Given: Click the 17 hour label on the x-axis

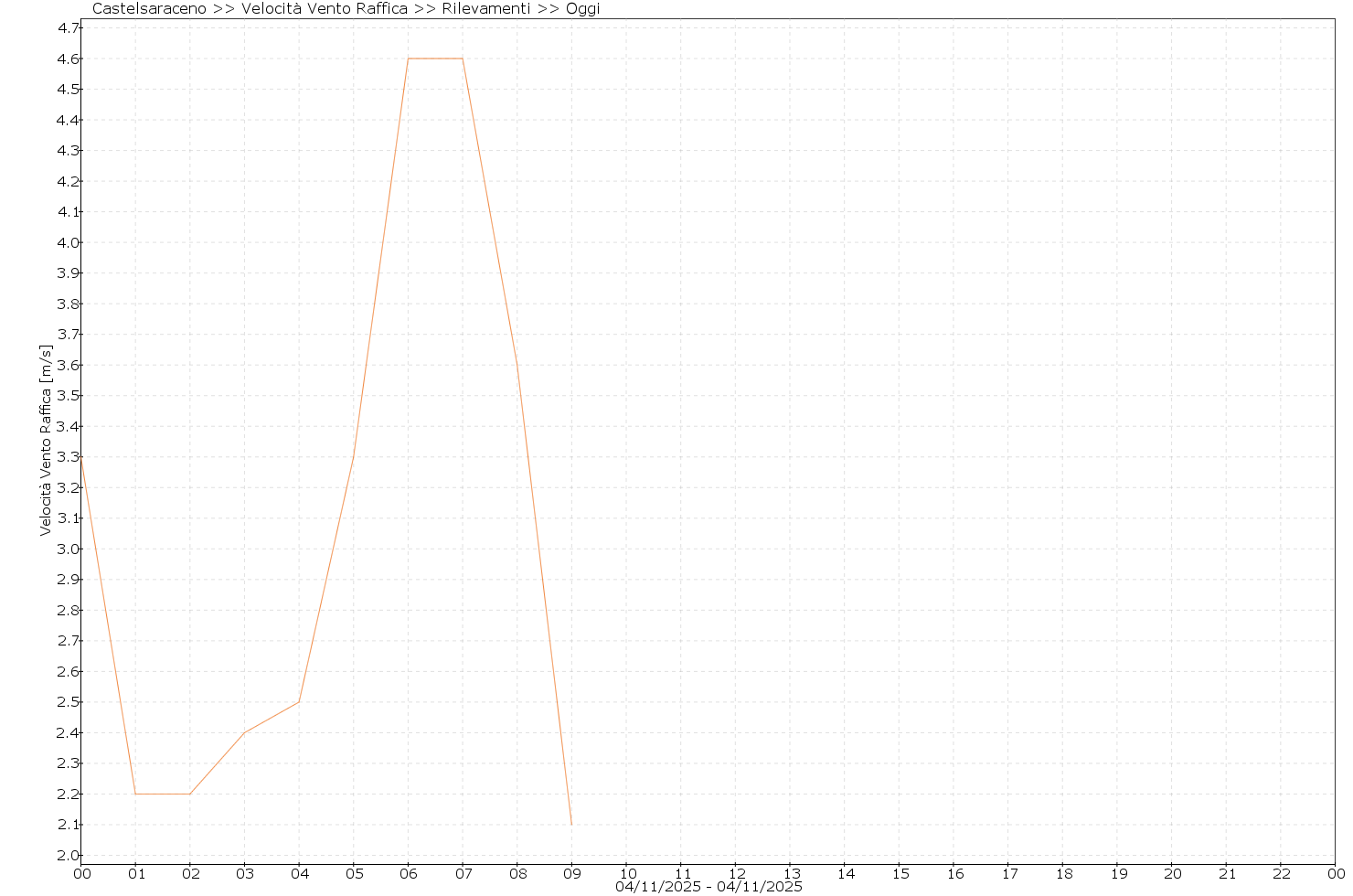Looking at the screenshot, I should point(1008,873).
